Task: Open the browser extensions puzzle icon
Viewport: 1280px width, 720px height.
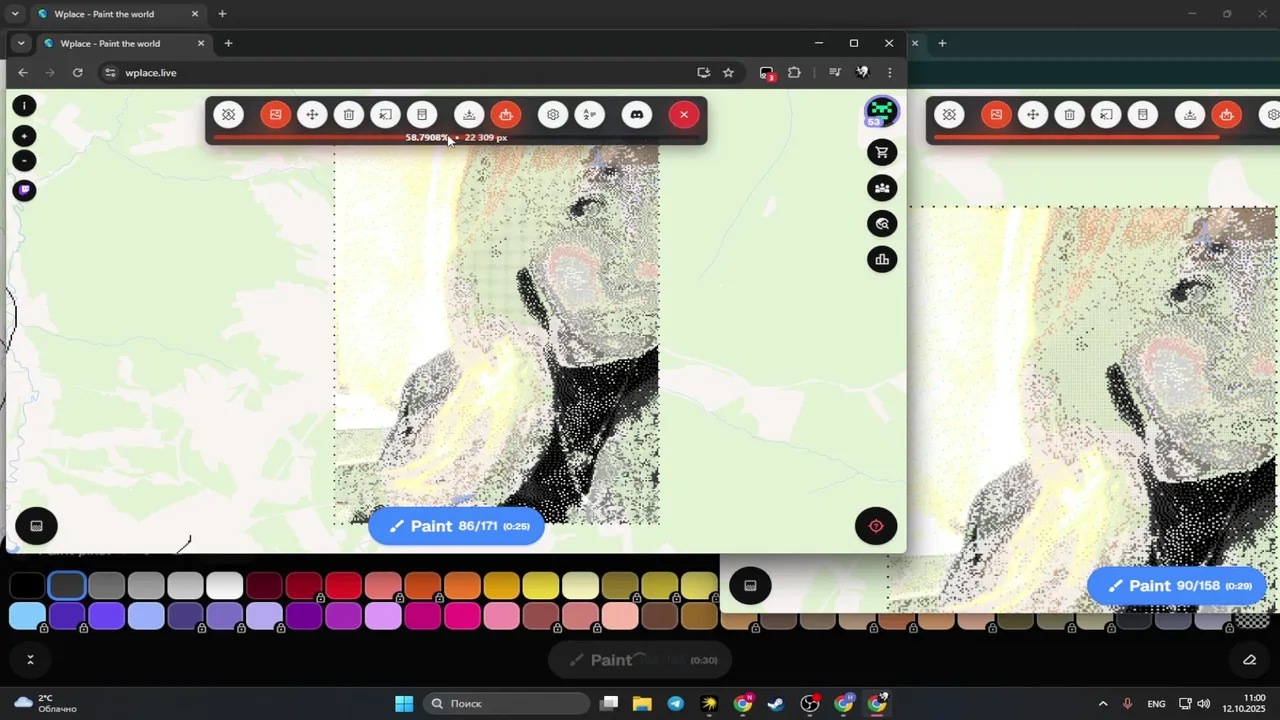Action: coord(794,72)
